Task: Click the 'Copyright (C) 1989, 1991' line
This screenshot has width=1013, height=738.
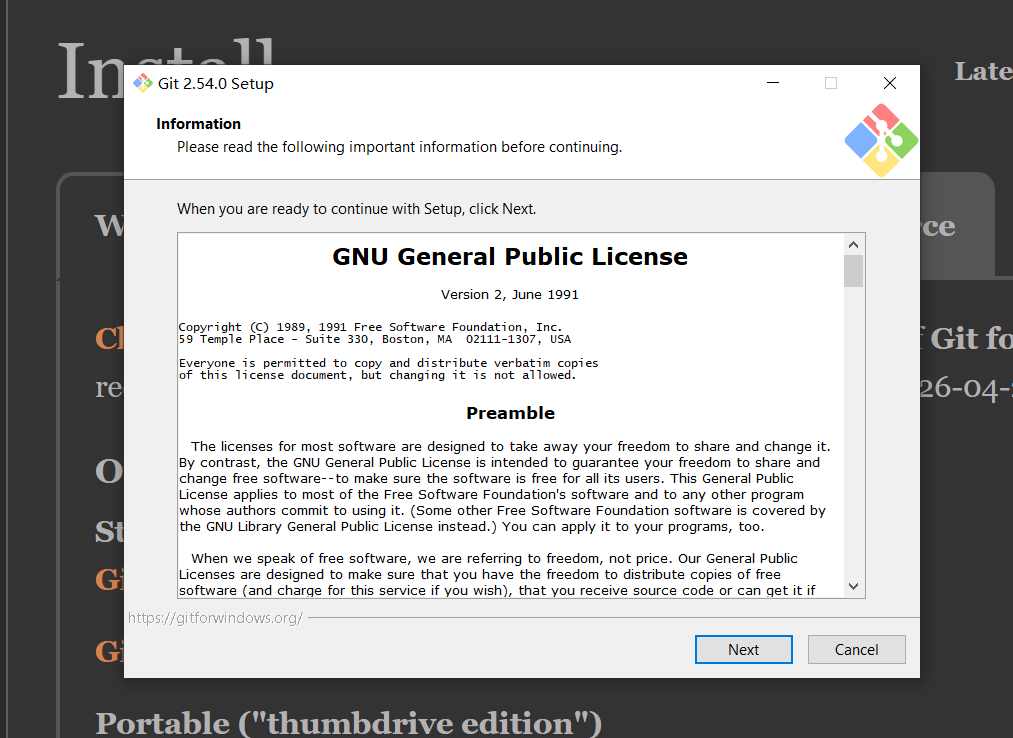Action: pyautogui.click(x=370, y=327)
